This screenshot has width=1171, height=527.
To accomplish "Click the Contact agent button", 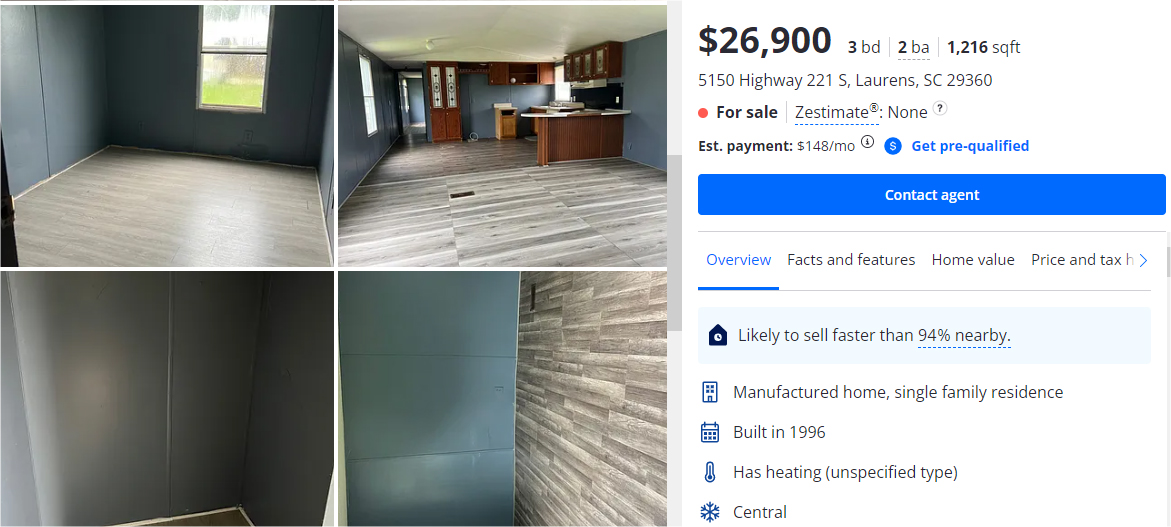I will click(x=931, y=195).
